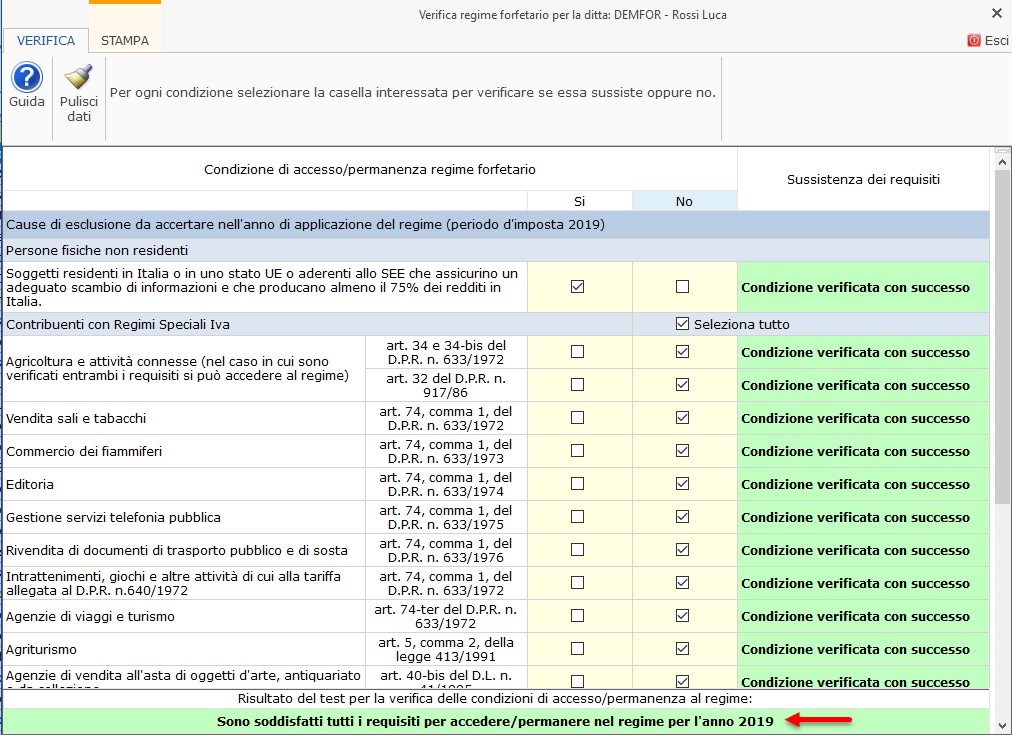Image resolution: width=1012 pixels, height=735 pixels.
Task: Toggle No for the art. 32 Agricoltura row
Action: point(681,384)
